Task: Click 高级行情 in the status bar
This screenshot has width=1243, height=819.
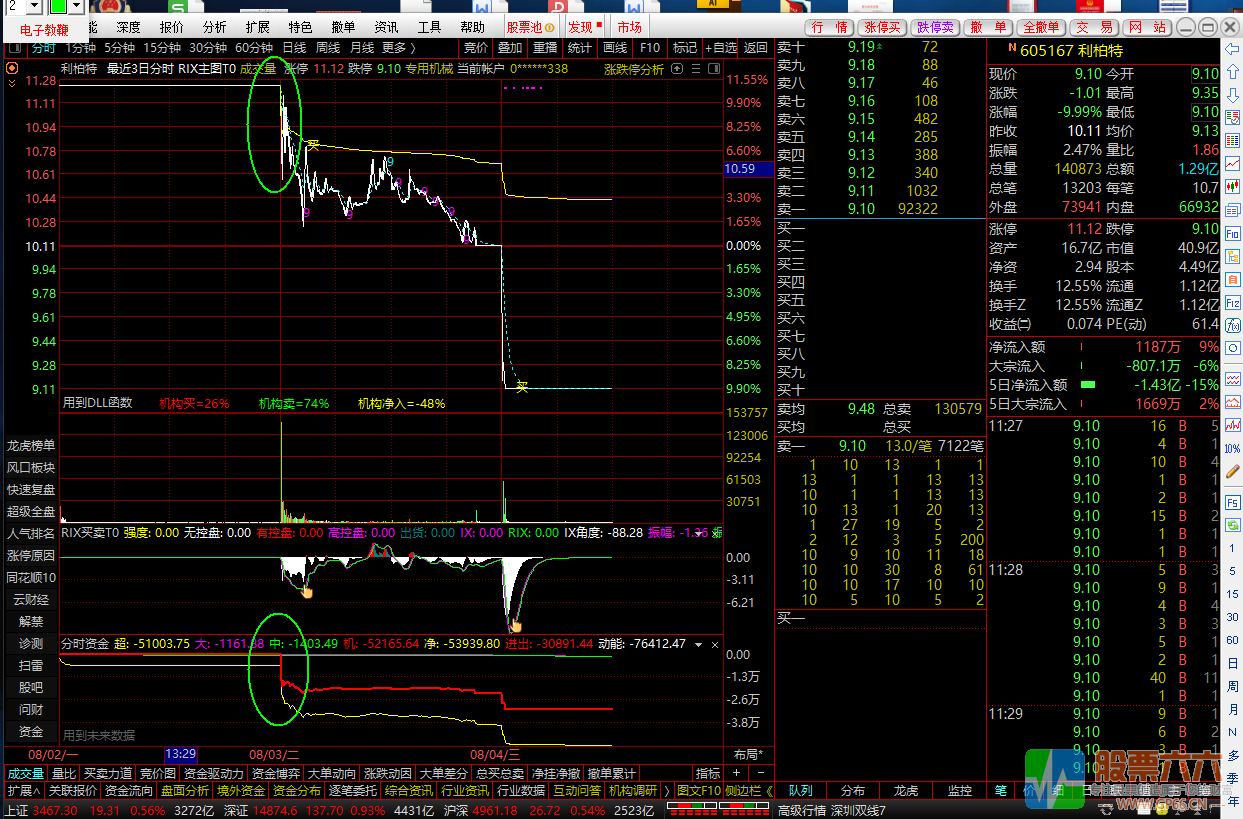Action: [802, 809]
